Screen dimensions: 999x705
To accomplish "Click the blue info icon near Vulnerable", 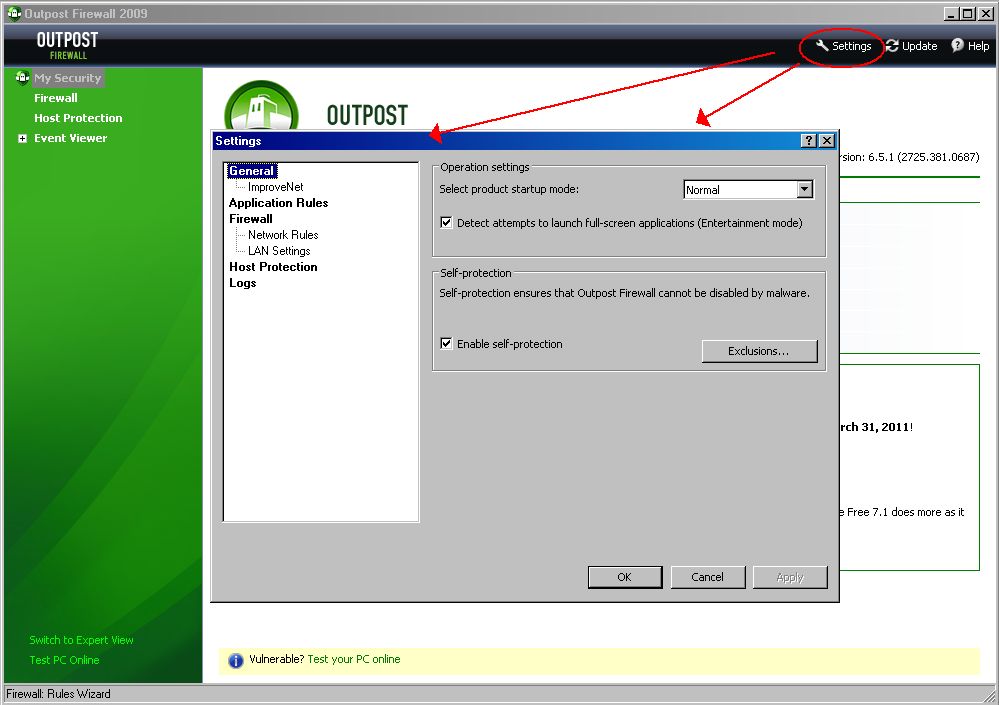I will 236,660.
